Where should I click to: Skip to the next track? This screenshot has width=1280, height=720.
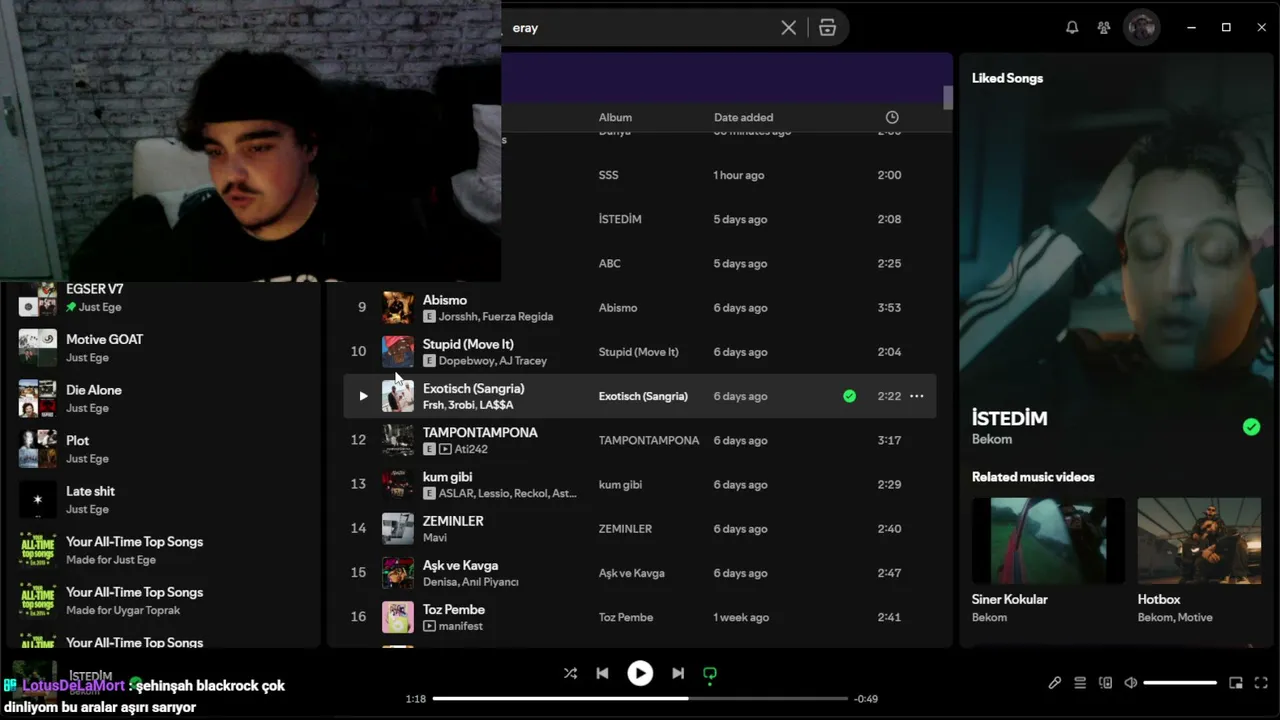coord(678,674)
